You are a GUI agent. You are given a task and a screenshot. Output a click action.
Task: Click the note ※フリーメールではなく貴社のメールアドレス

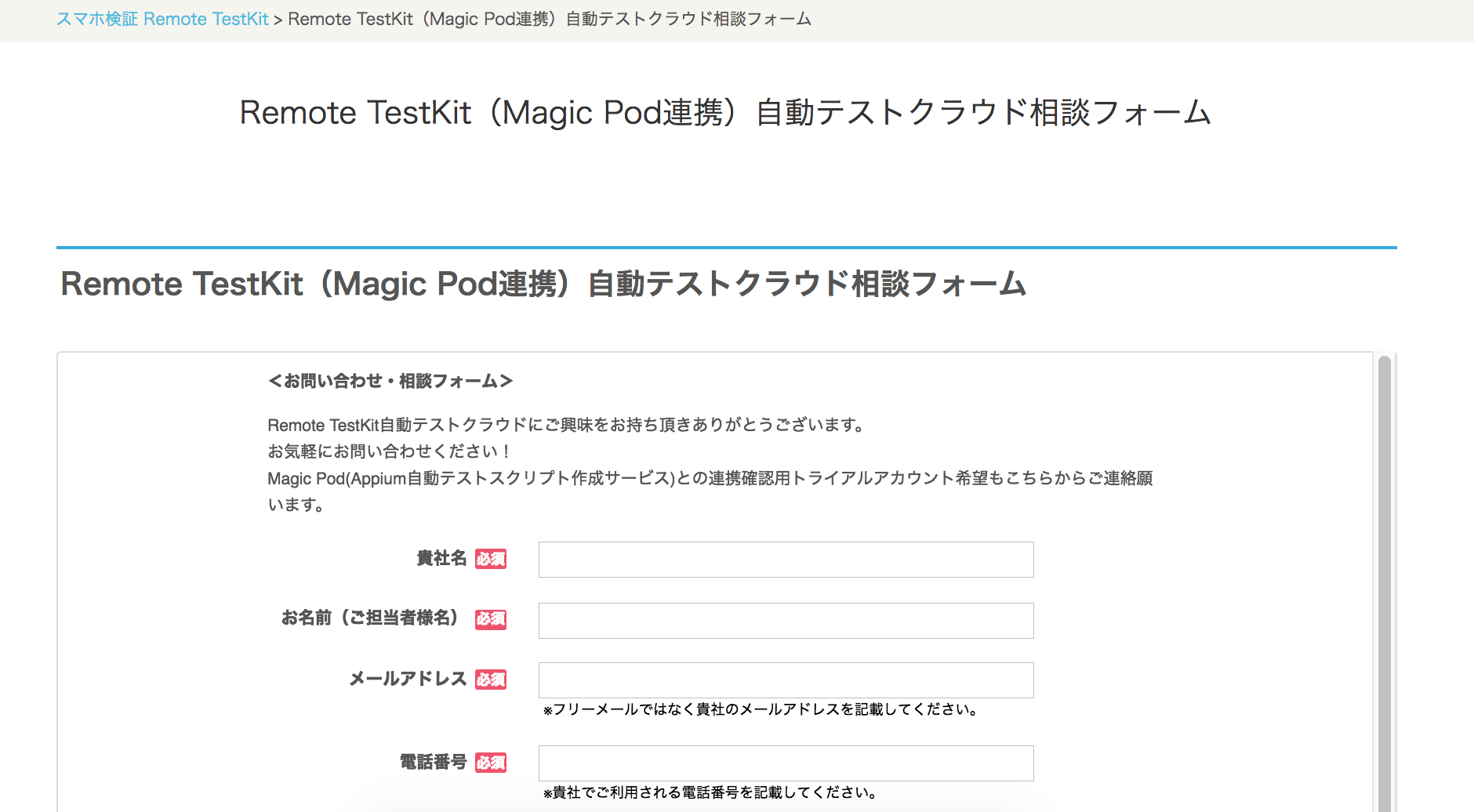pyautogui.click(x=761, y=709)
